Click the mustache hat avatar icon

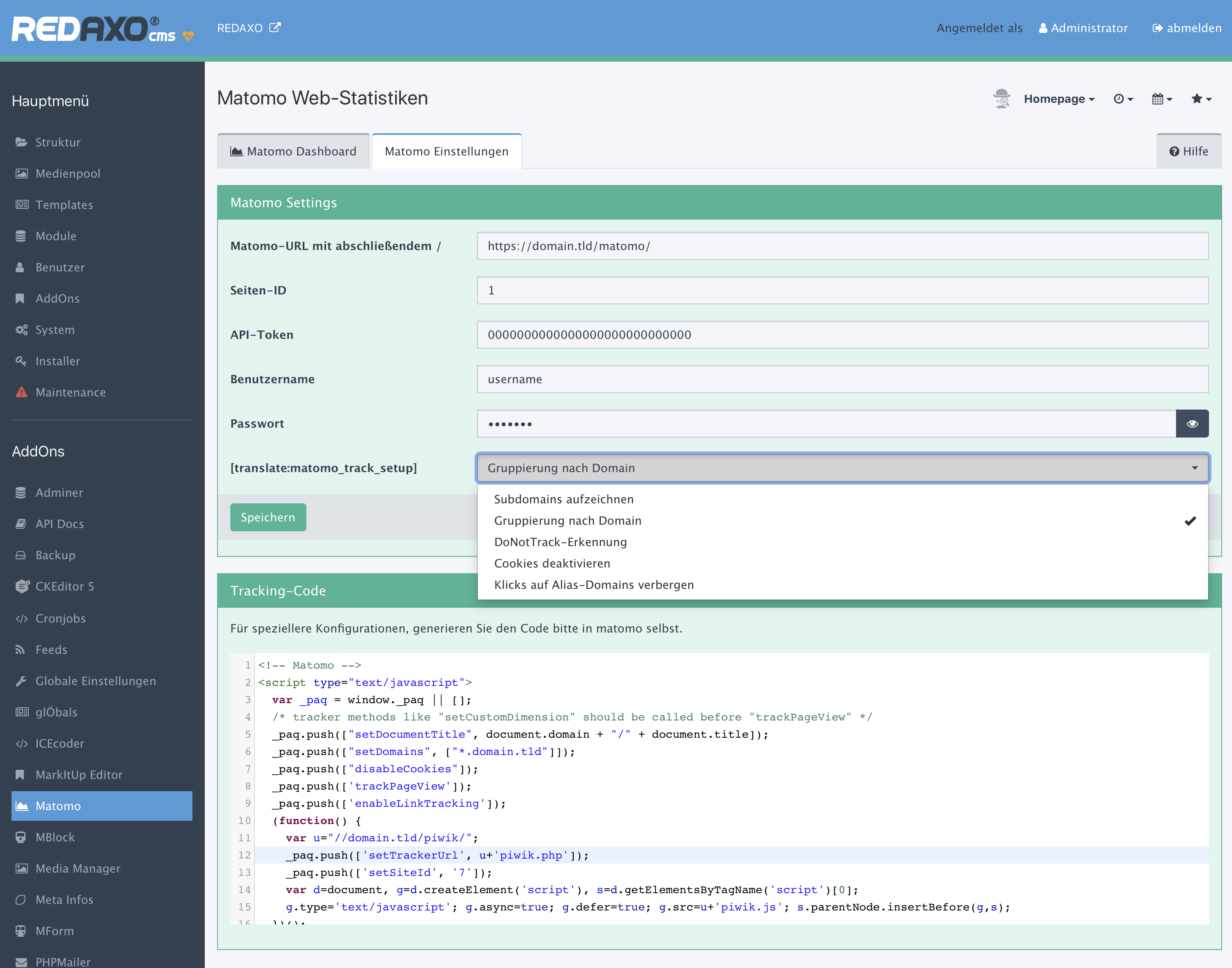(1001, 99)
